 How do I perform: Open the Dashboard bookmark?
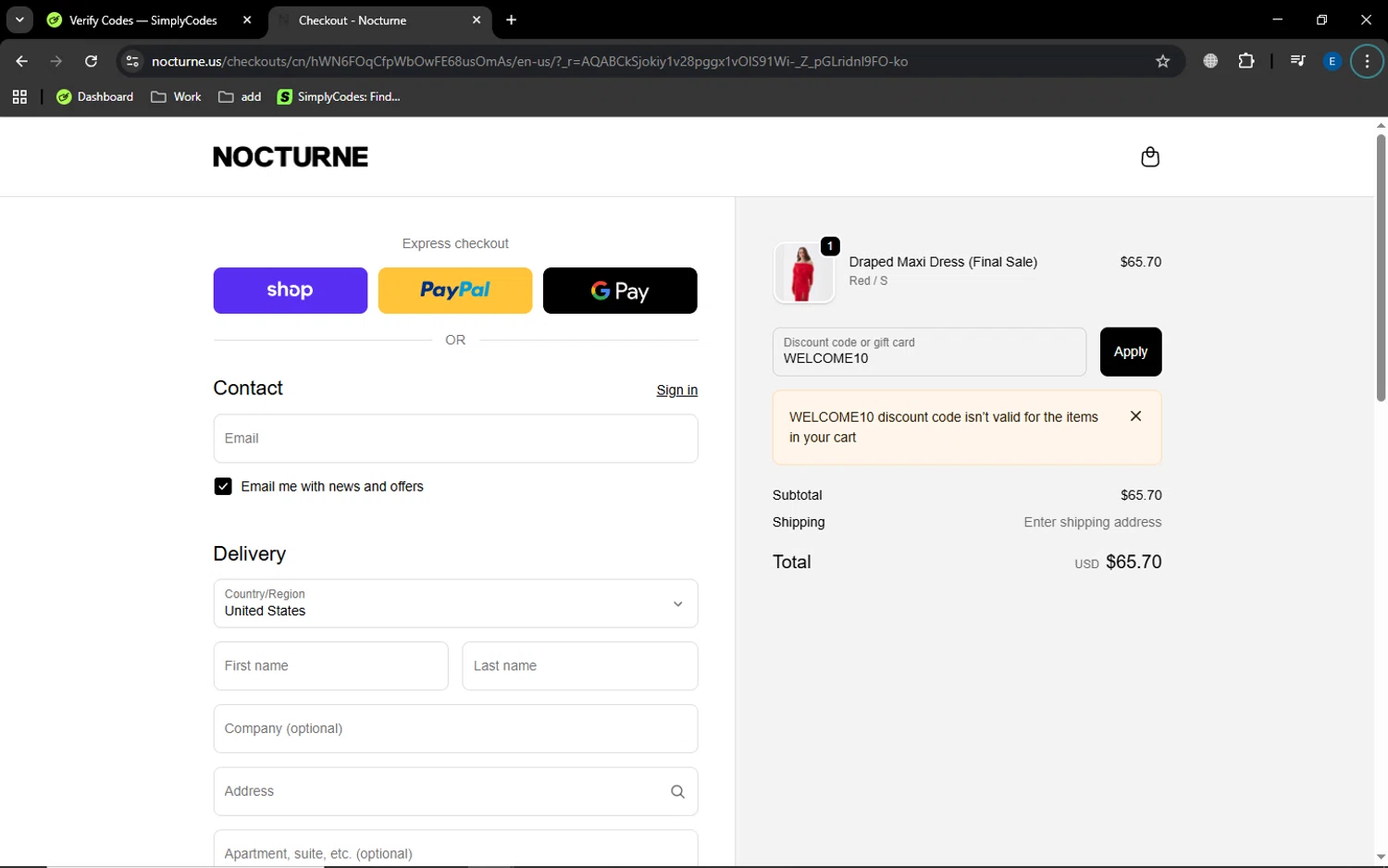(x=94, y=96)
